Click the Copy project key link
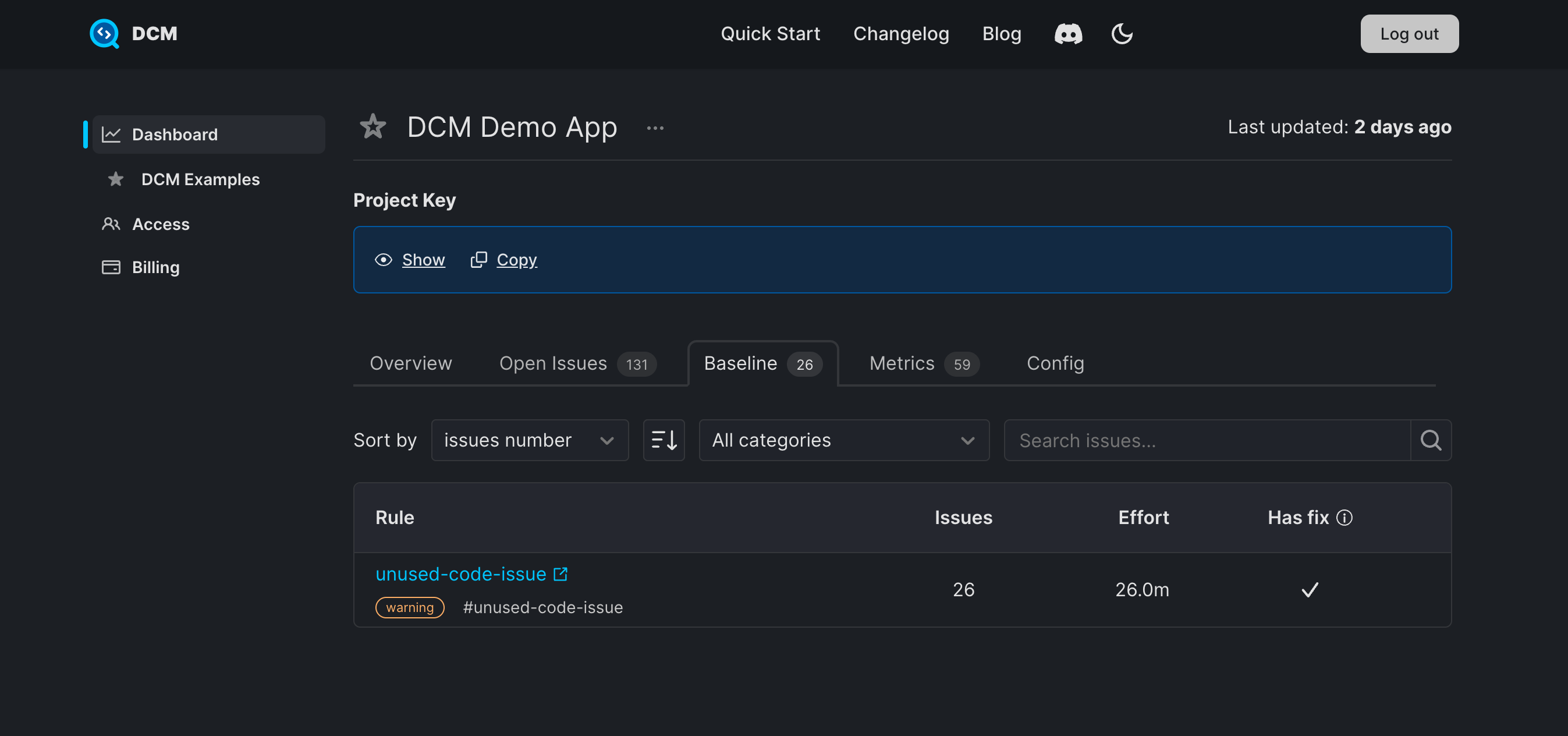 pos(516,260)
